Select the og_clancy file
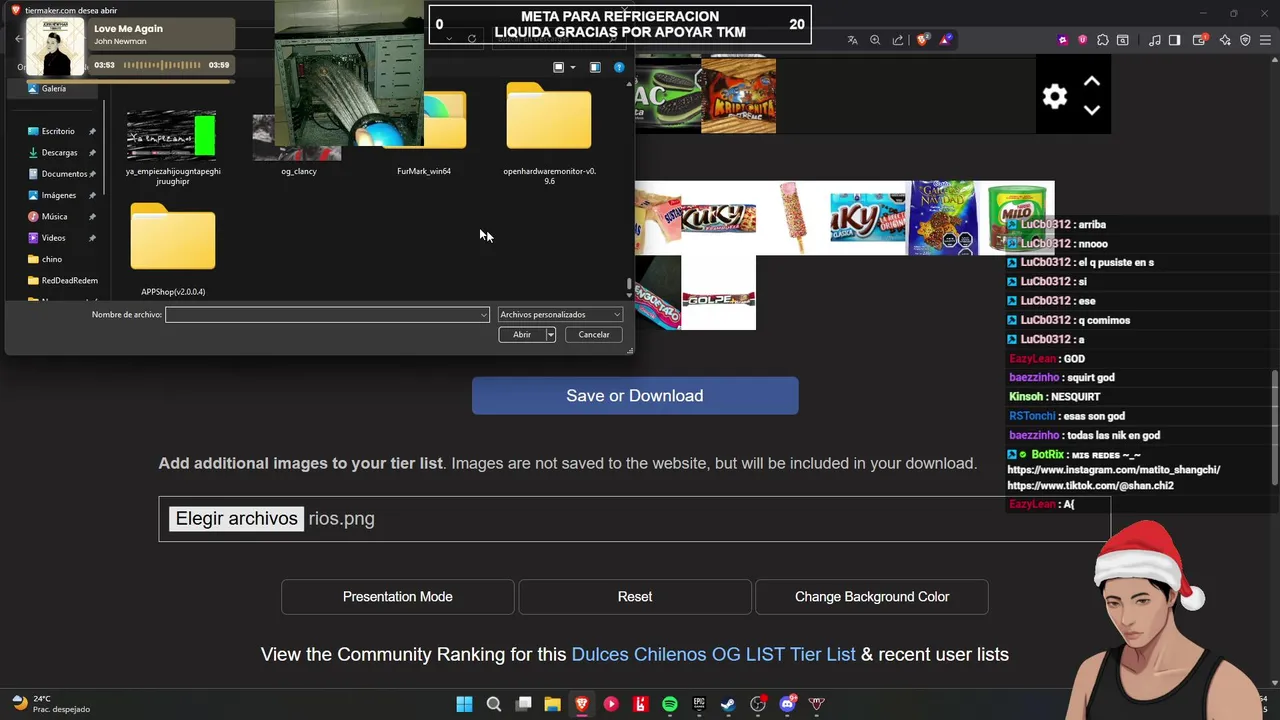The image size is (1280, 720). pos(298,146)
